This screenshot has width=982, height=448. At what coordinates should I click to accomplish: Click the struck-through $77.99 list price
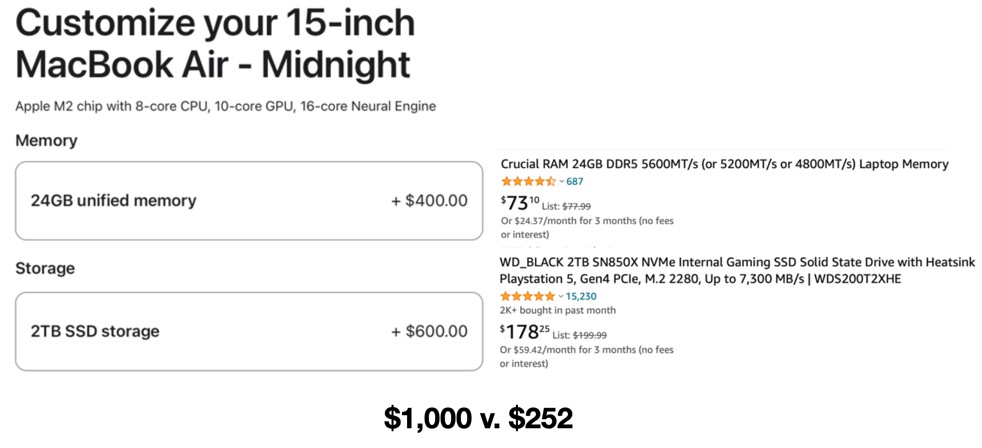coord(576,206)
